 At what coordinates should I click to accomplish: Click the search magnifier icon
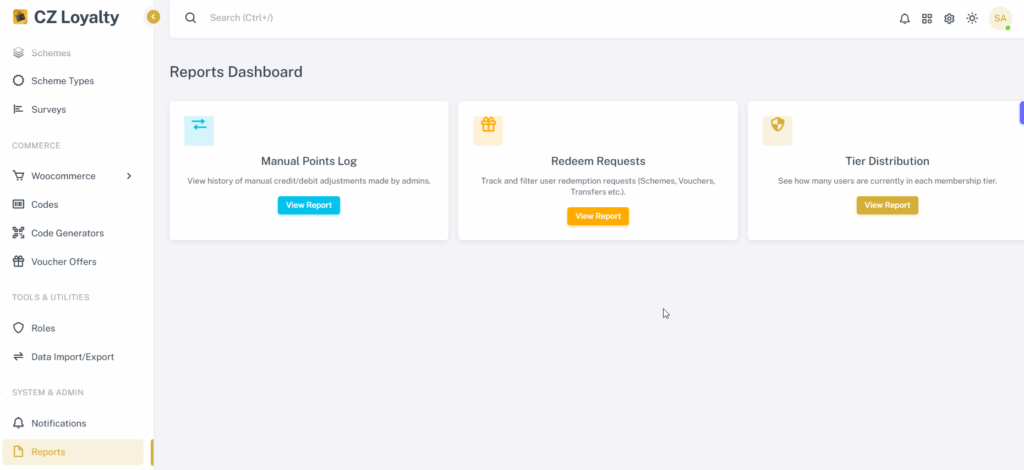tap(191, 18)
